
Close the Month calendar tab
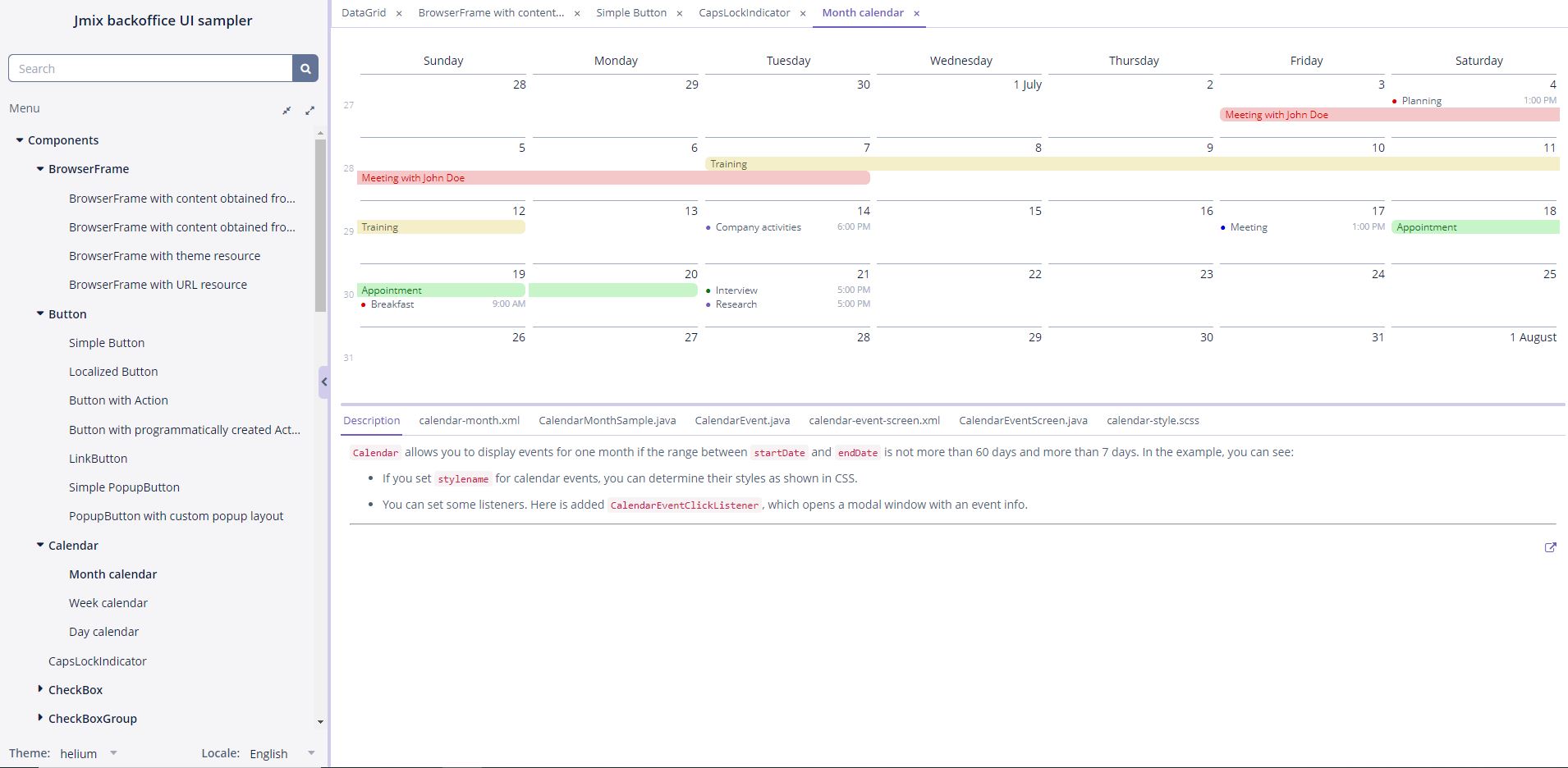pyautogui.click(x=916, y=13)
